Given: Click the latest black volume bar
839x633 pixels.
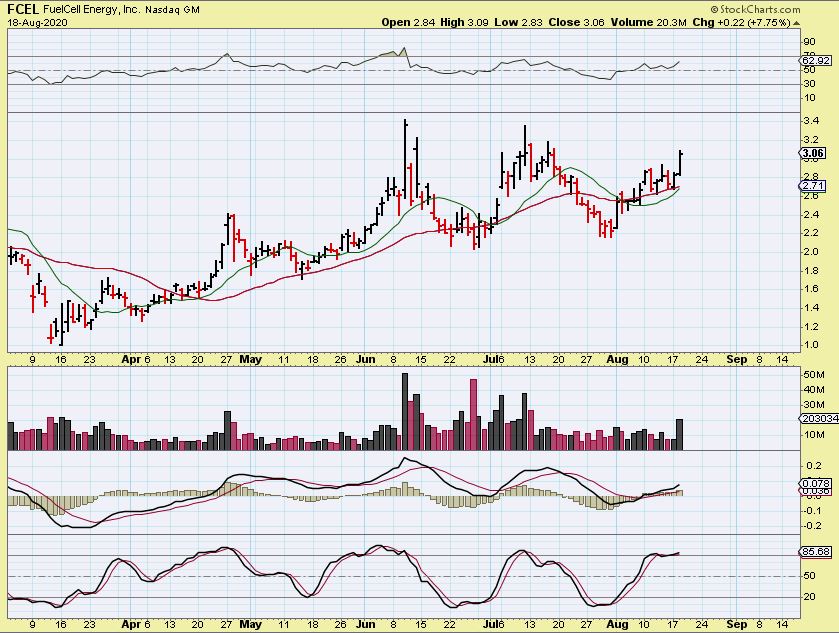Looking at the screenshot, I should [x=680, y=434].
